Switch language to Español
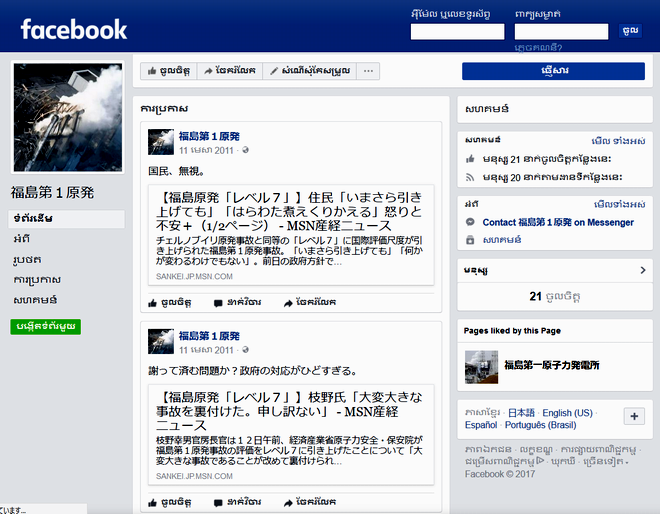660x514 pixels. coord(481,425)
